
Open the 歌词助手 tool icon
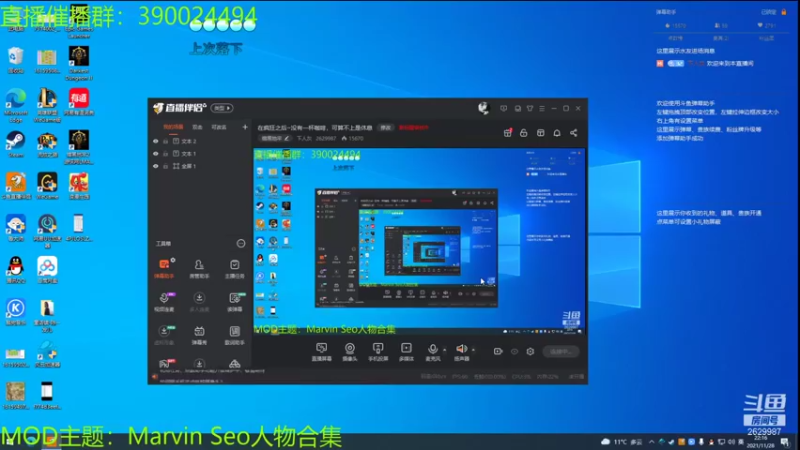tap(234, 335)
